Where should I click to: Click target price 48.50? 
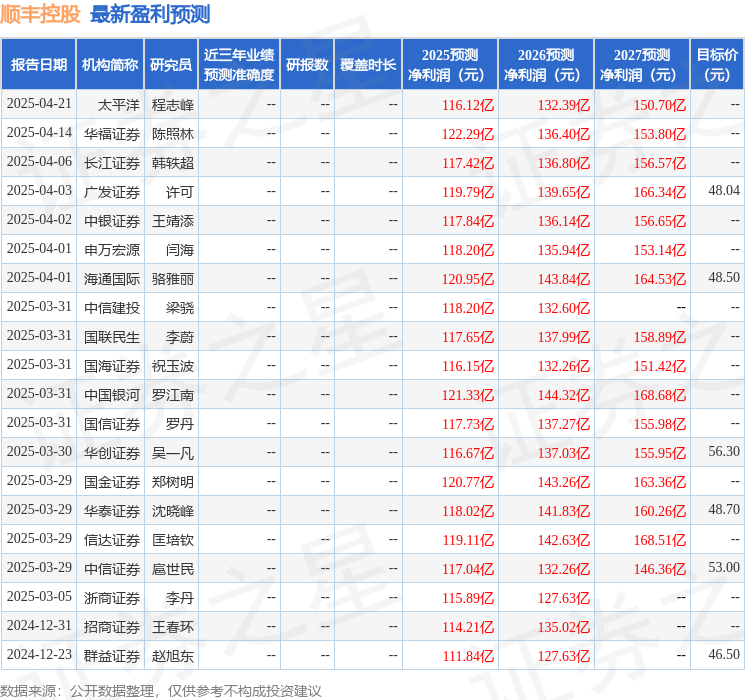[724, 278]
